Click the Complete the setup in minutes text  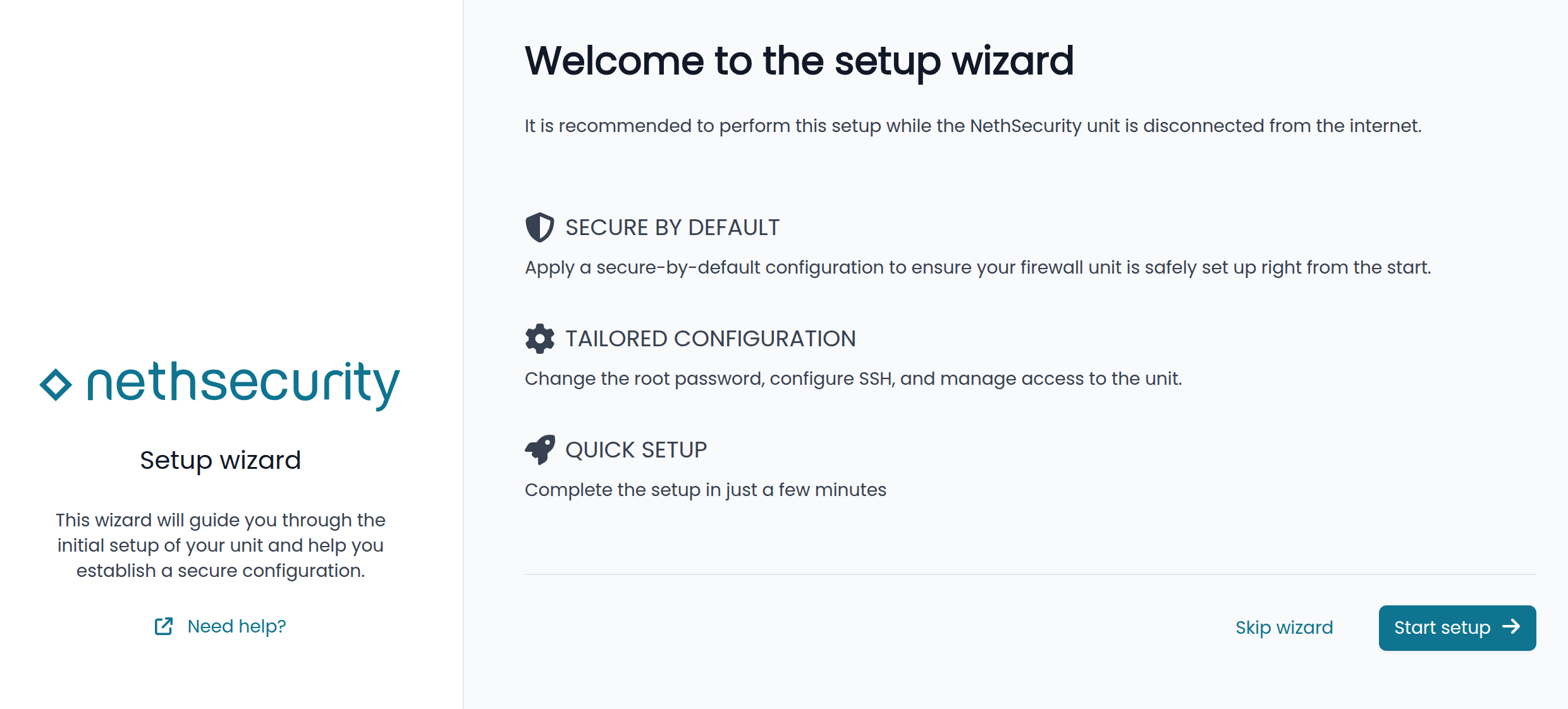point(706,490)
